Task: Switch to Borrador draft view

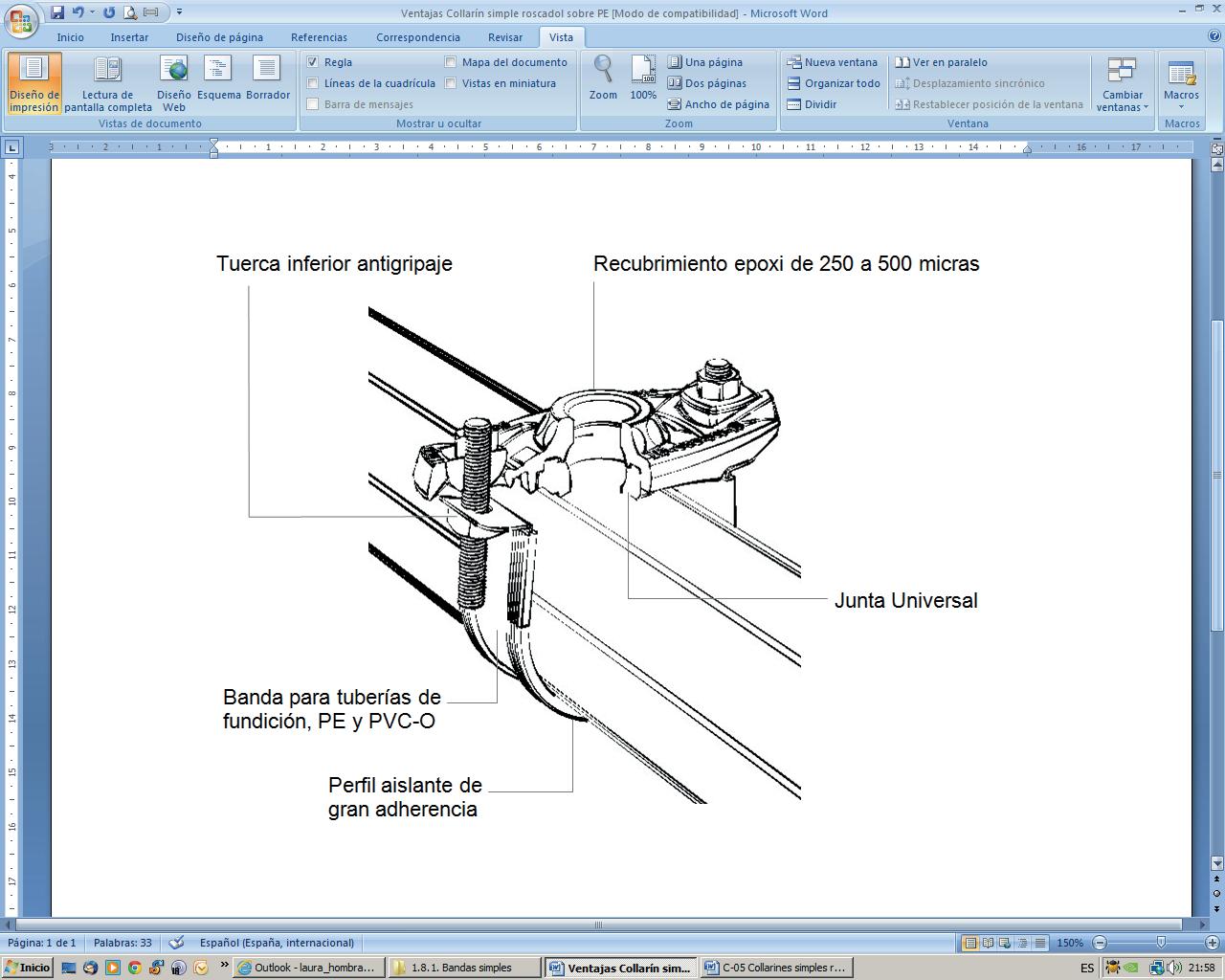Action: pyautogui.click(x=267, y=78)
